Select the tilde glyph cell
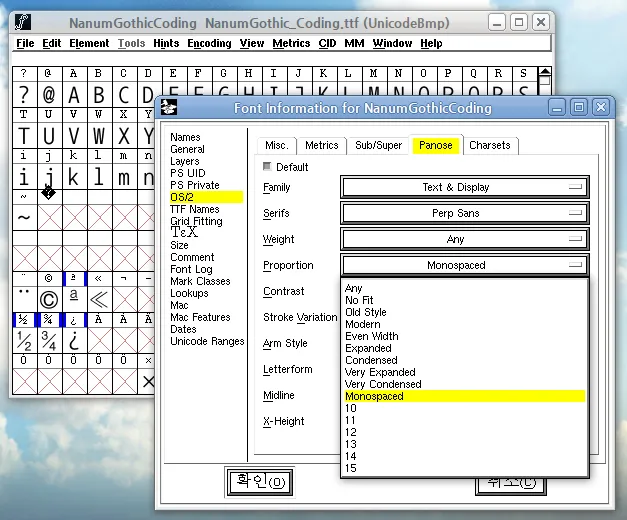 click(x=24, y=218)
